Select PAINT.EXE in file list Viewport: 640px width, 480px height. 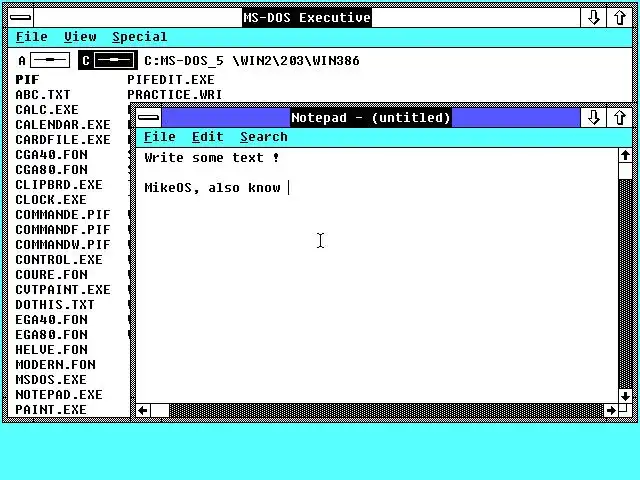click(51, 409)
